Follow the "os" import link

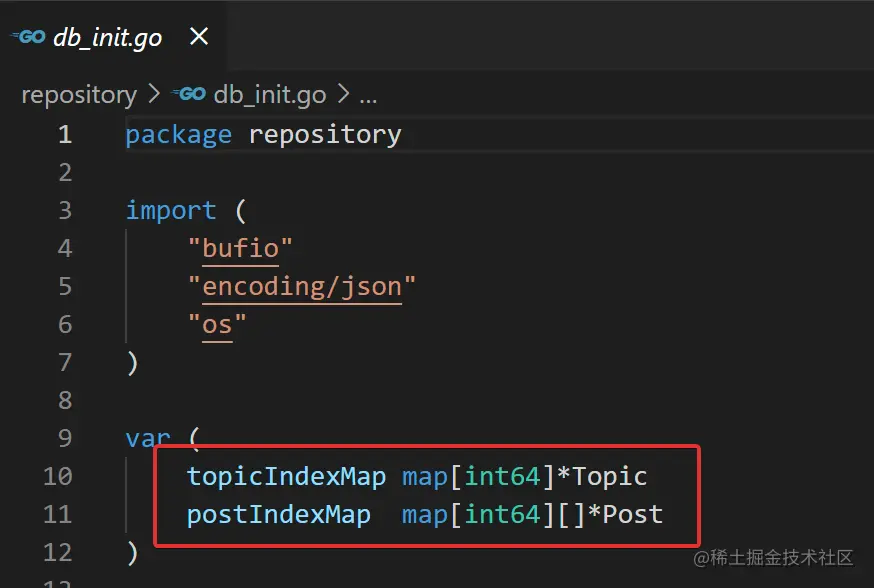pos(217,325)
